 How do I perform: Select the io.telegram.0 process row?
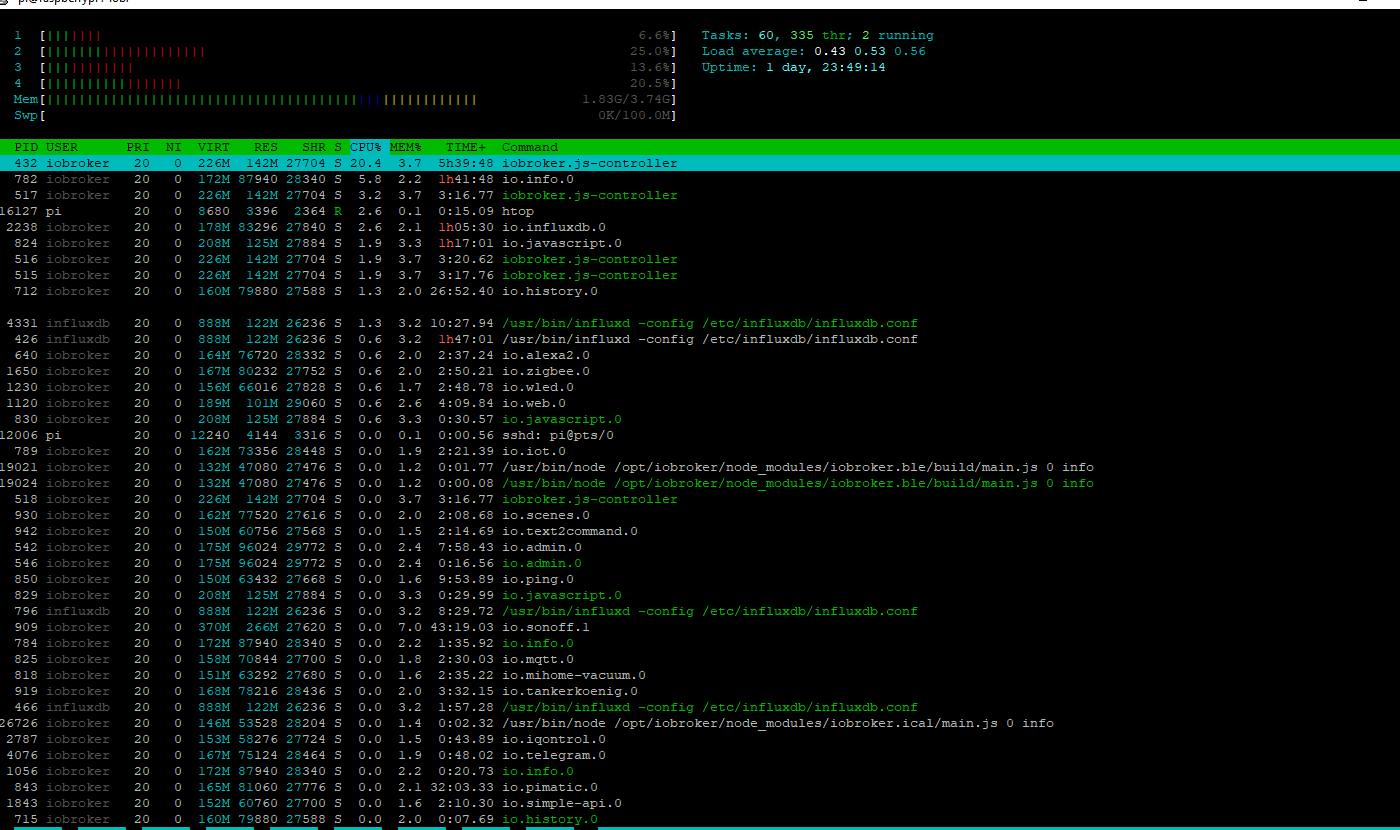(700, 755)
